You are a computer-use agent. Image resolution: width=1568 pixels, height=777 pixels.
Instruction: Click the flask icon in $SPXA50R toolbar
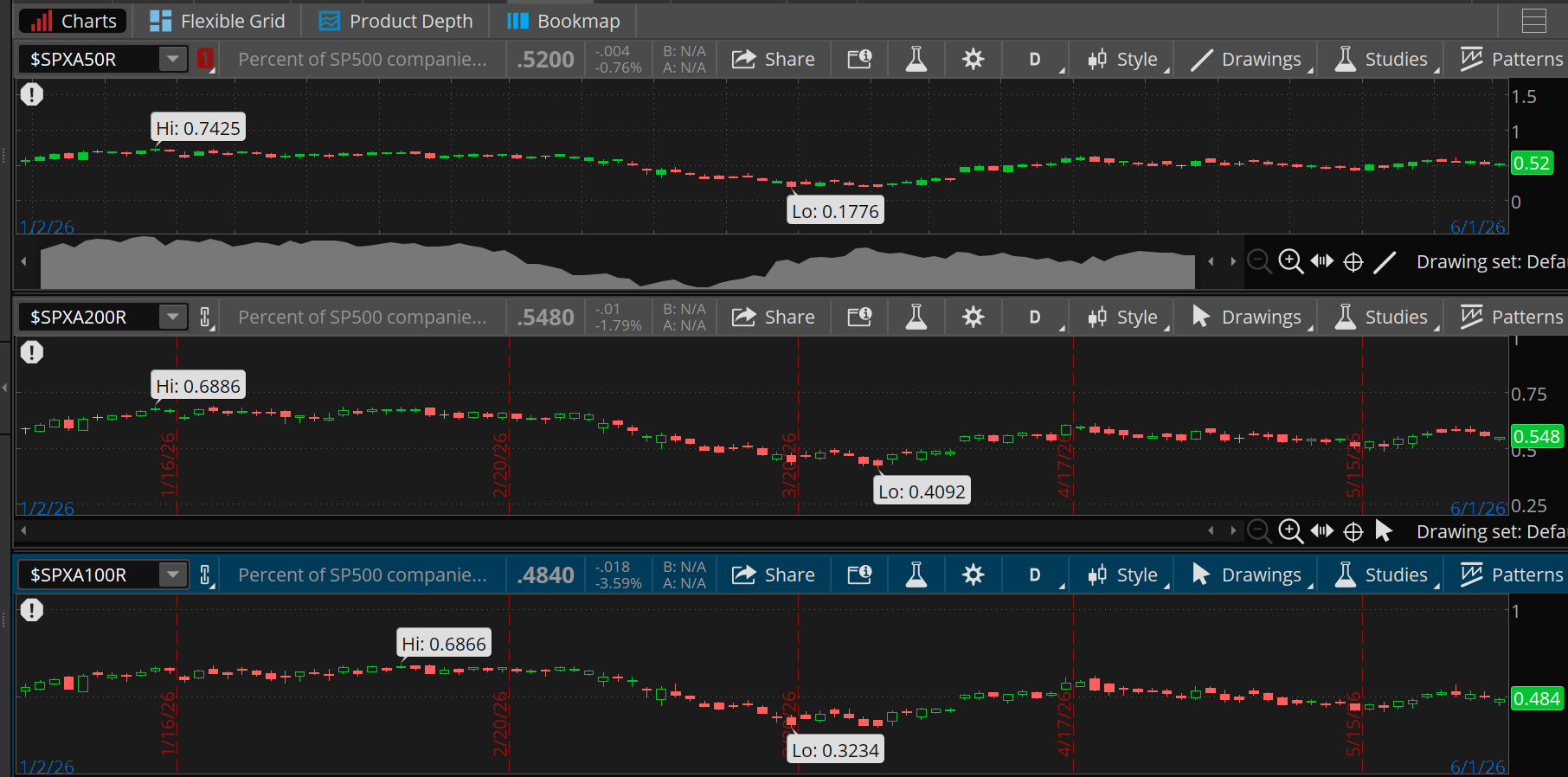click(x=916, y=59)
